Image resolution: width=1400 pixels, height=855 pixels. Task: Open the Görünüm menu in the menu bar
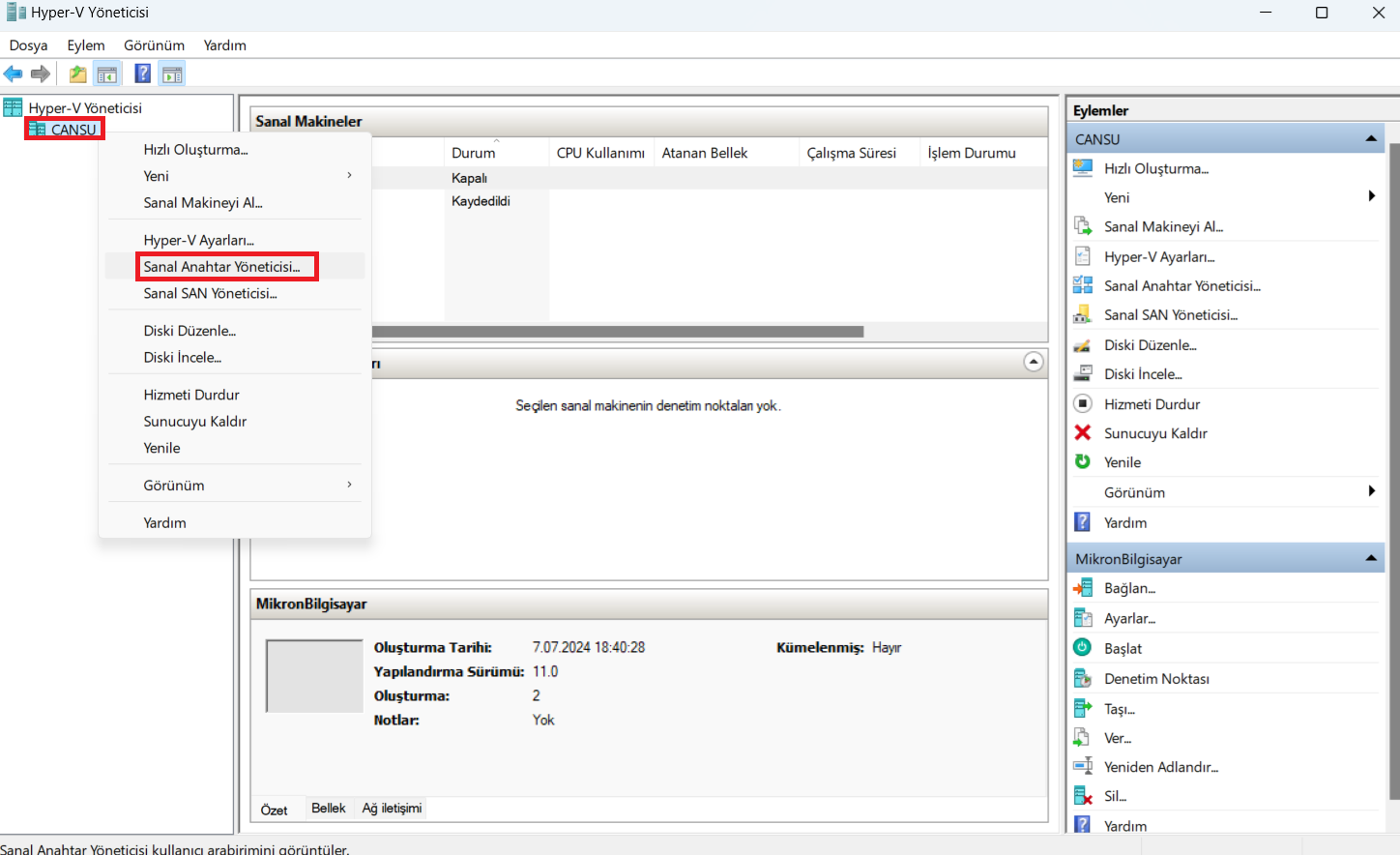click(x=154, y=45)
